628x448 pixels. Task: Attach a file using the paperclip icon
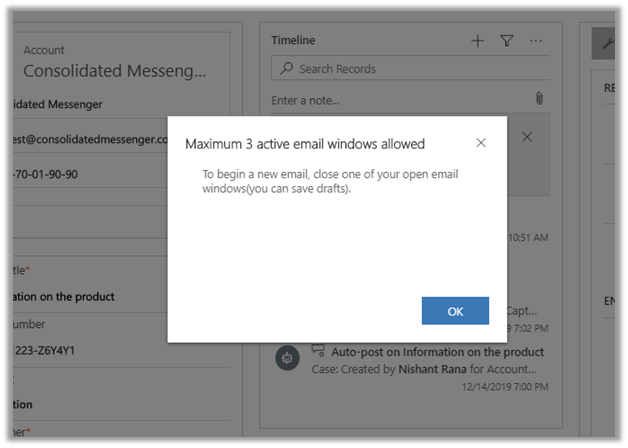pos(539,99)
